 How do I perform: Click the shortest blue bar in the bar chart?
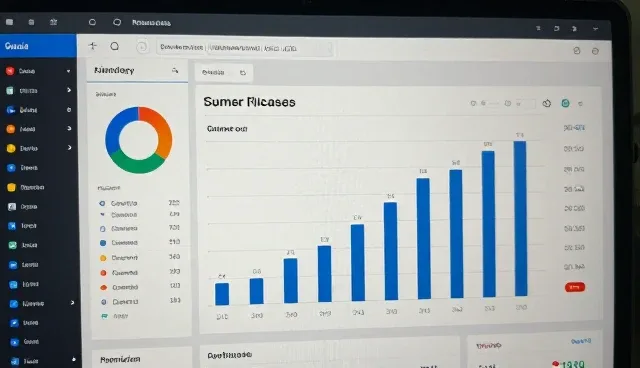pos(222,294)
